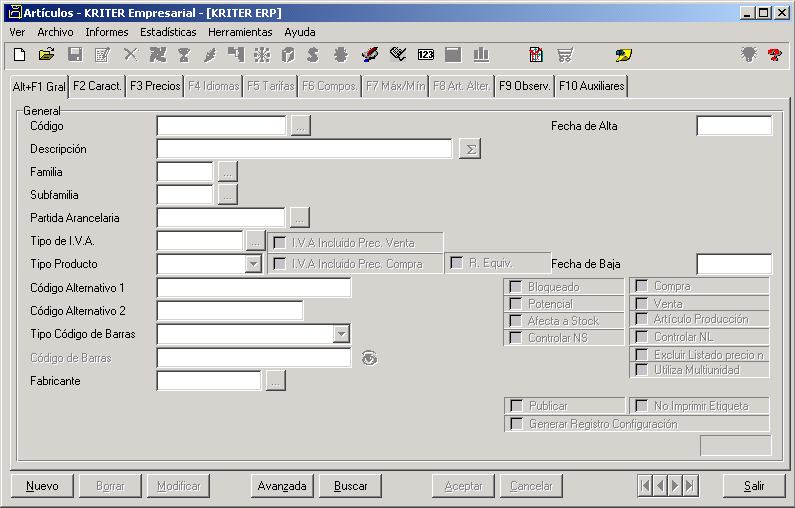Image resolution: width=795 pixels, height=508 pixels.
Task: Open Código lookup ellipsis button
Action: point(301,126)
